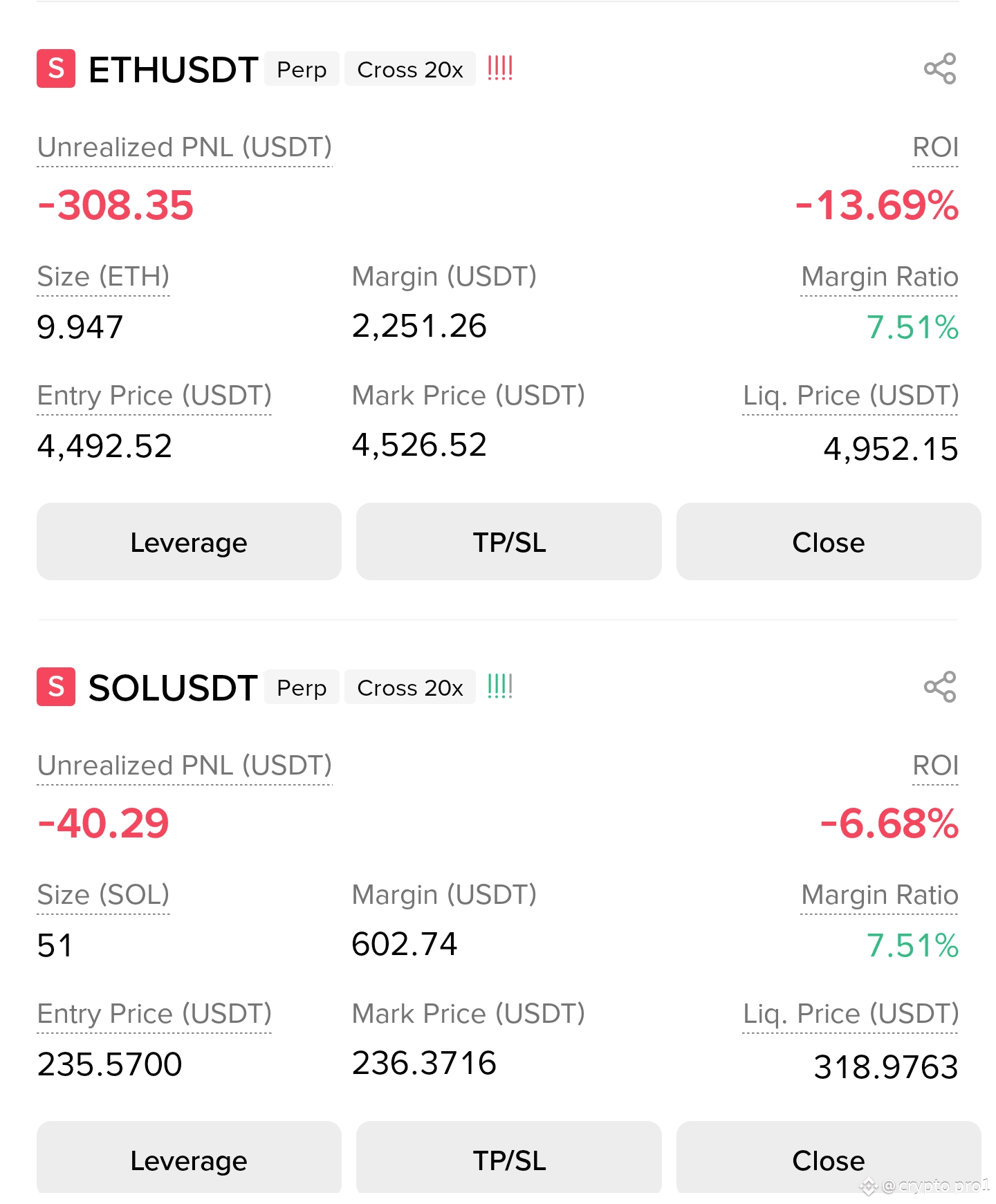Tap Unrealized PNL (USDT) label for ETHUSDT
The width and height of the screenshot is (996, 1204).
pos(185,147)
